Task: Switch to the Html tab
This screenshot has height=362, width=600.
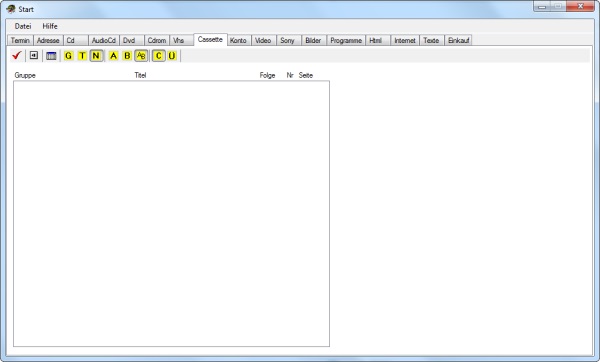Action: pyautogui.click(x=378, y=40)
